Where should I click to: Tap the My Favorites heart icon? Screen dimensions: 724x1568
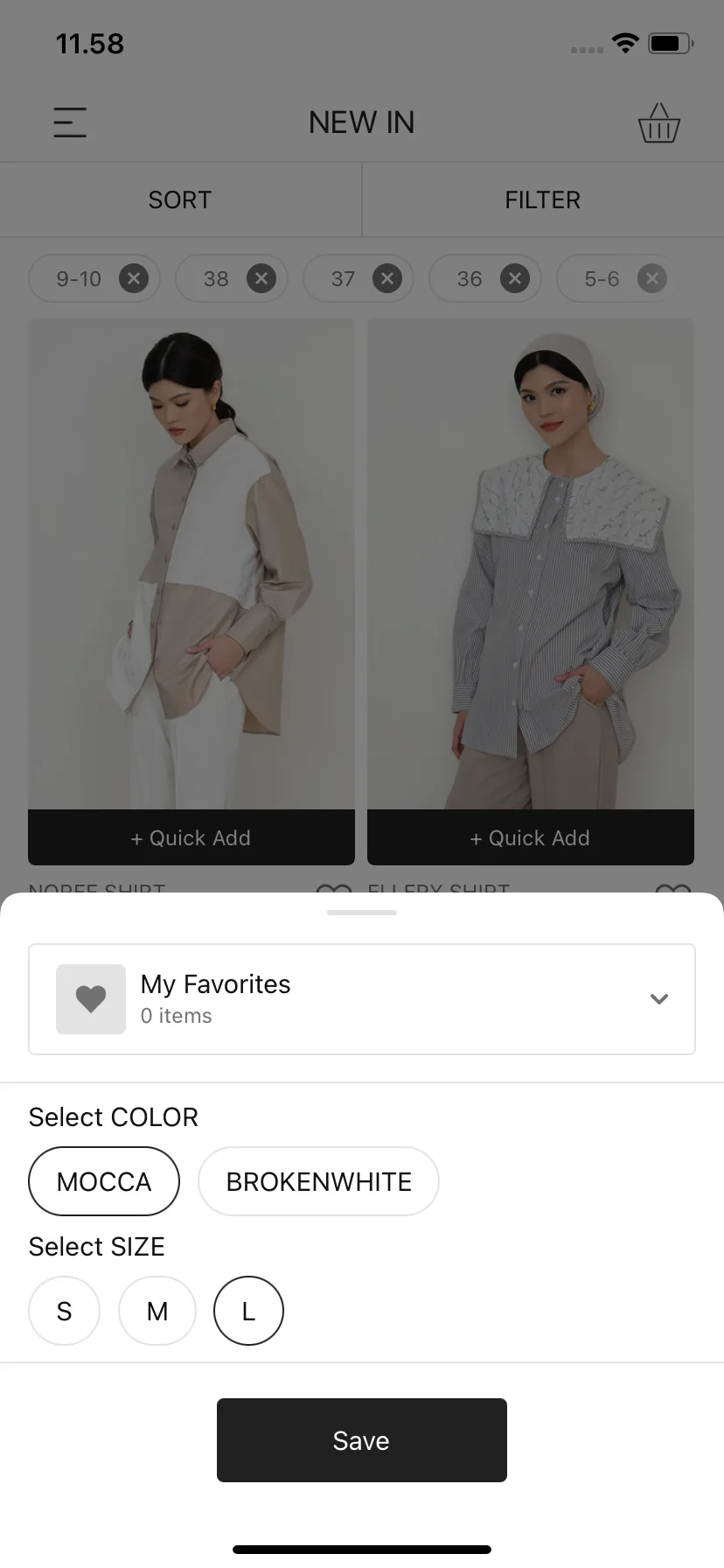(x=91, y=999)
